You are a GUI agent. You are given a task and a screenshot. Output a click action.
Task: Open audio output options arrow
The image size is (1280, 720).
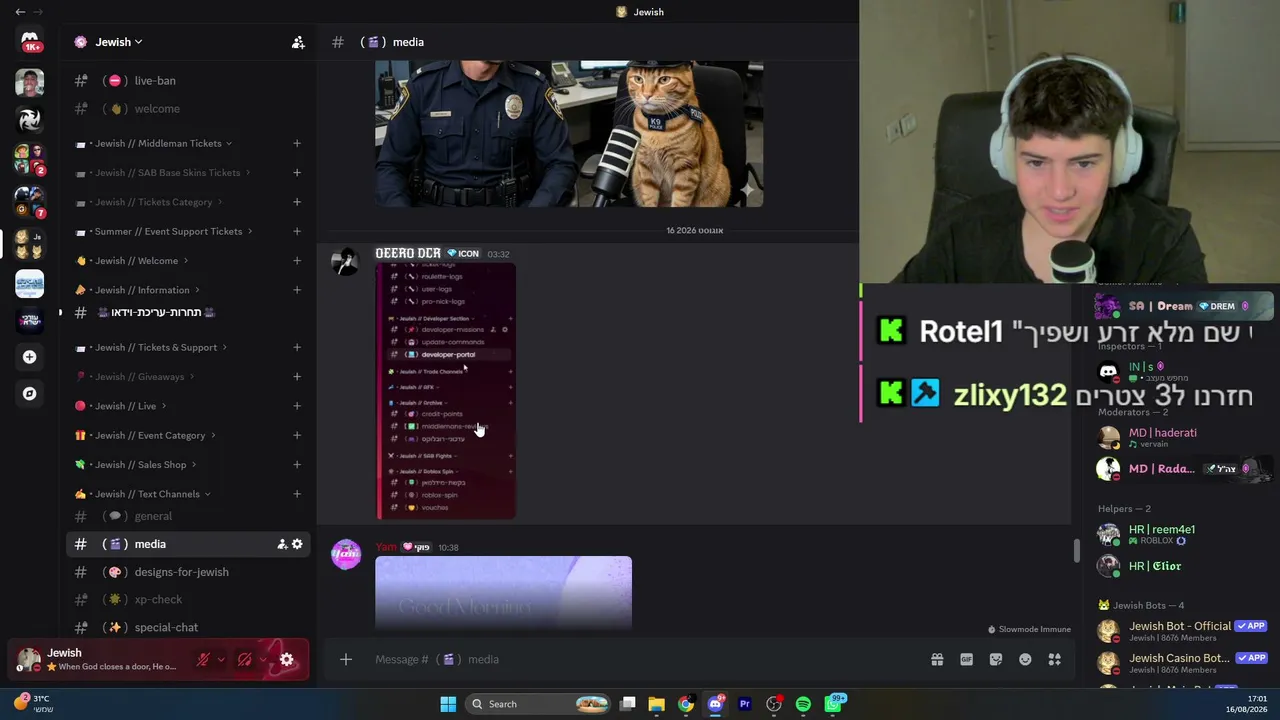coord(263,660)
